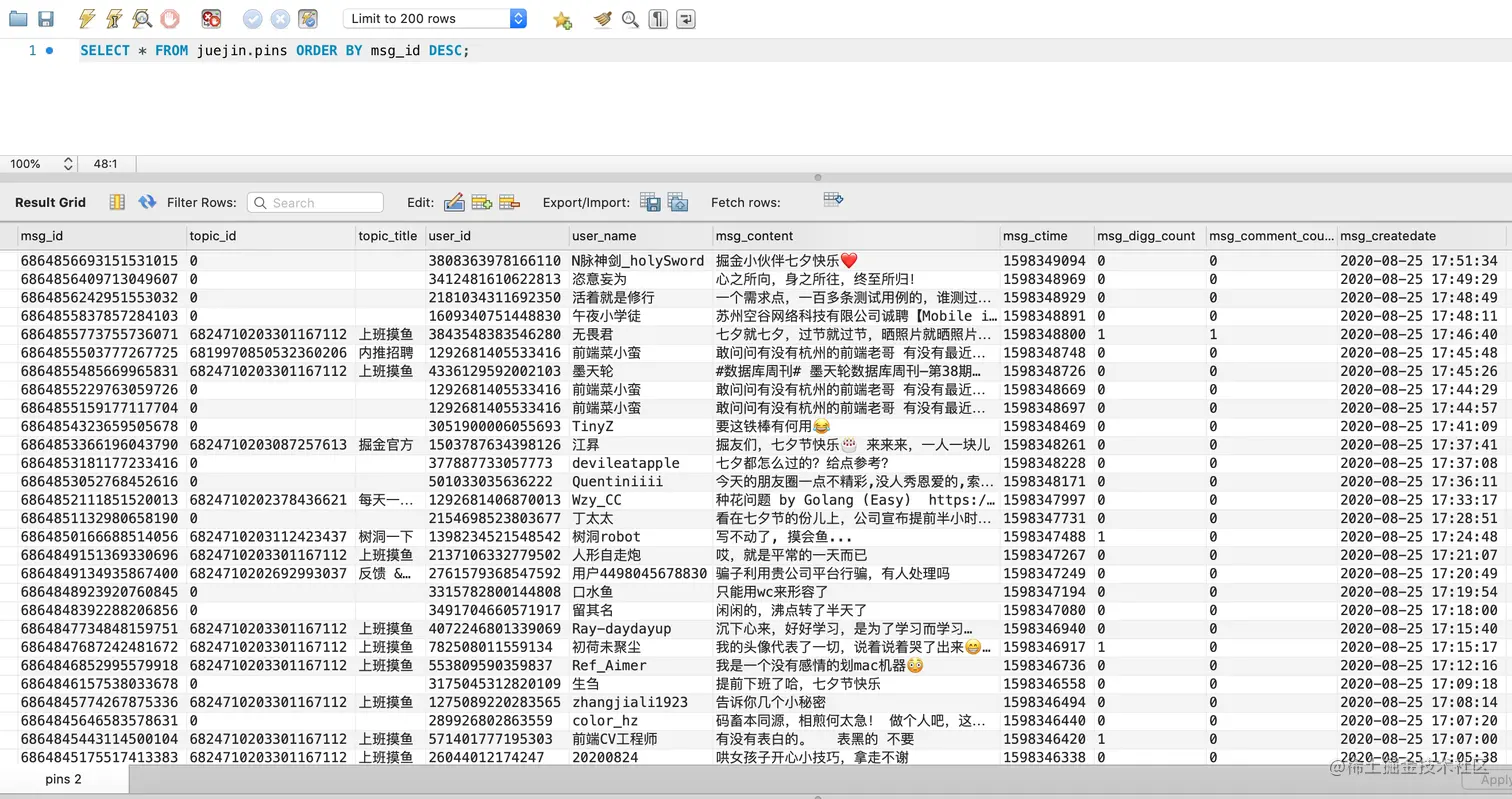
Task: Select the user_name cell N脉神剑_holySword
Action: pos(641,261)
